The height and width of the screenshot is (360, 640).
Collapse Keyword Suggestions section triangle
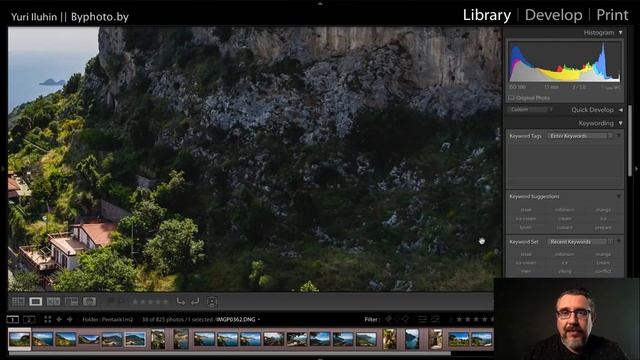[x=619, y=196]
